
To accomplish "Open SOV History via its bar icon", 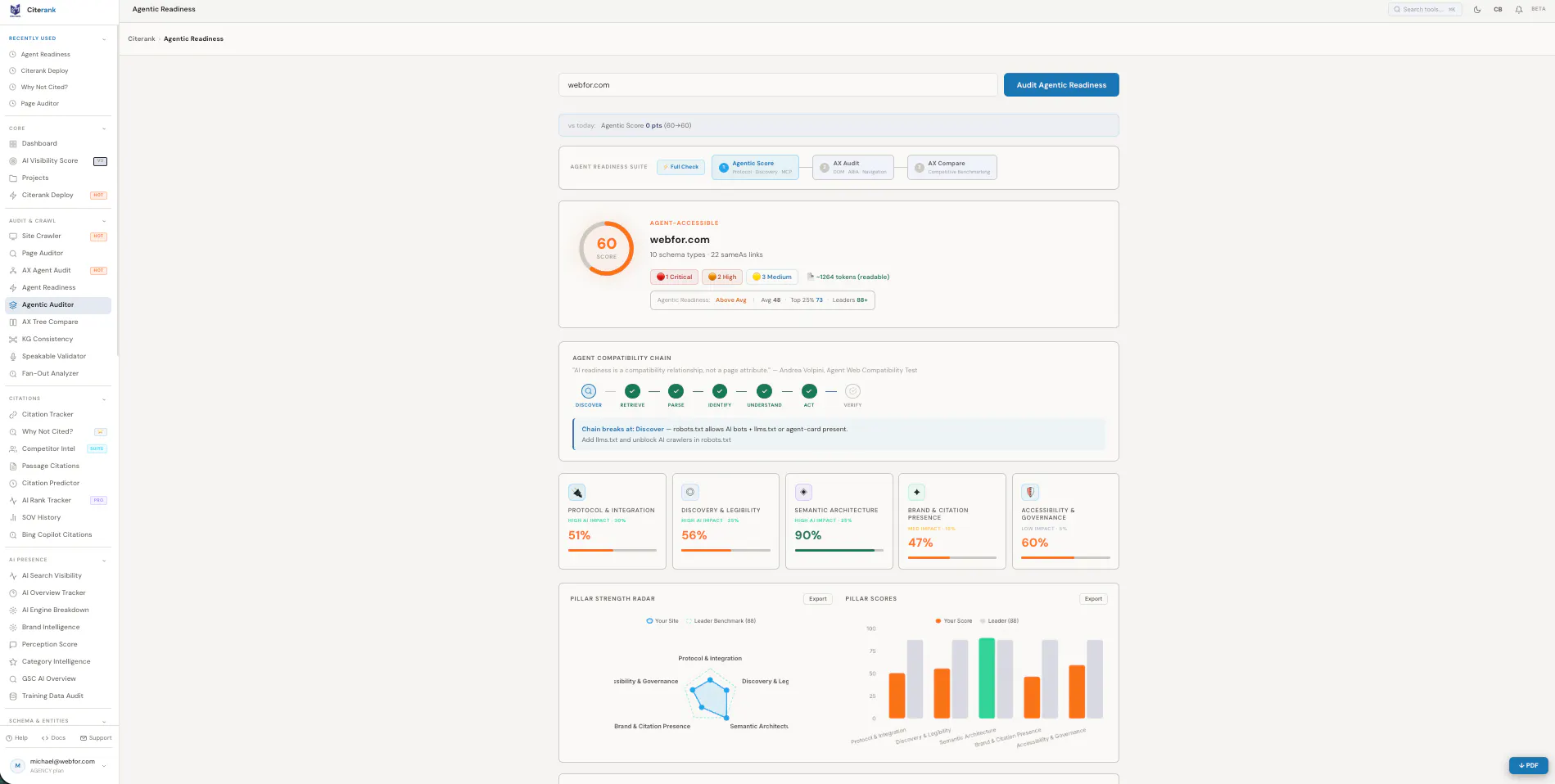I will (x=13, y=518).
